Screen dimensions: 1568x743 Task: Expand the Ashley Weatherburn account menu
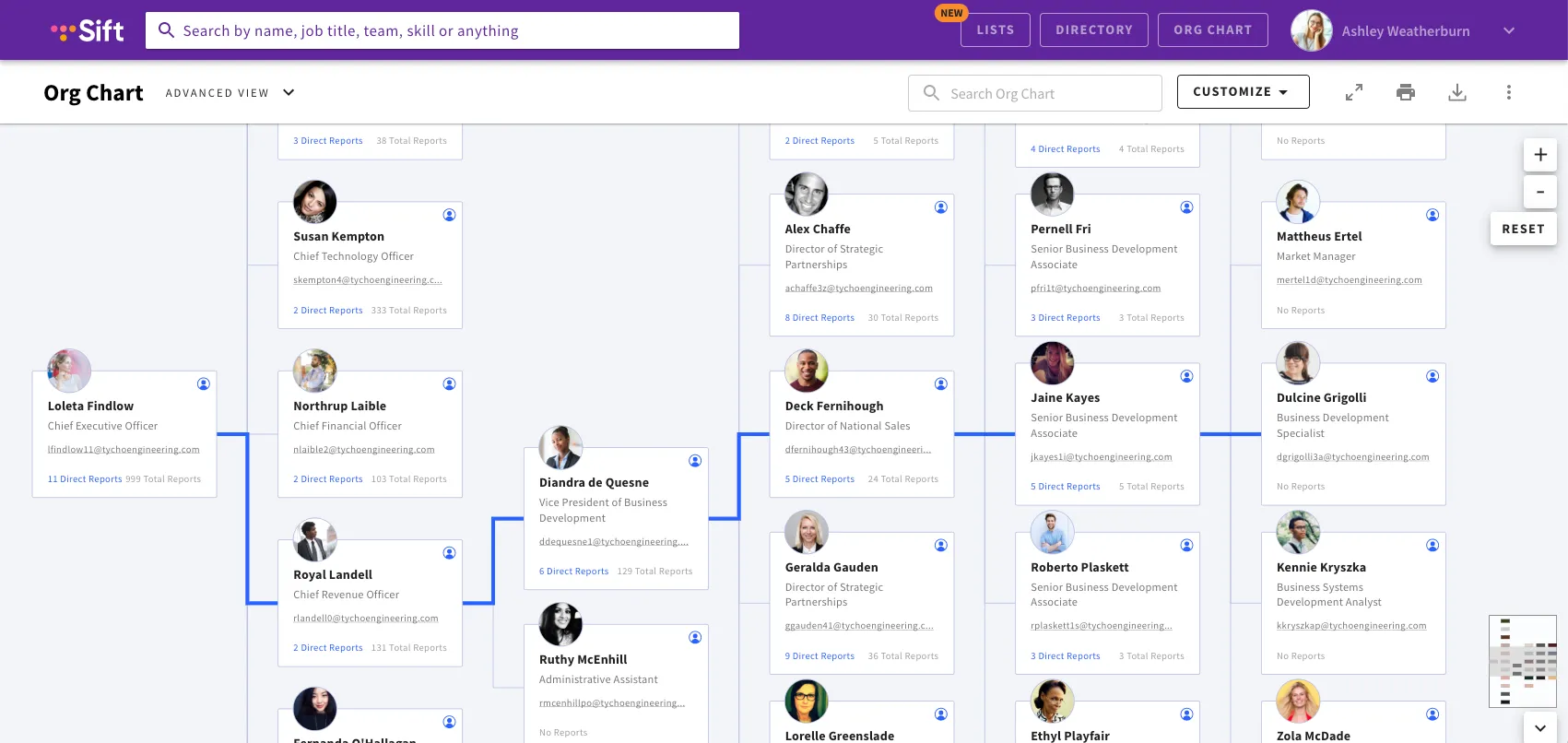1508,30
